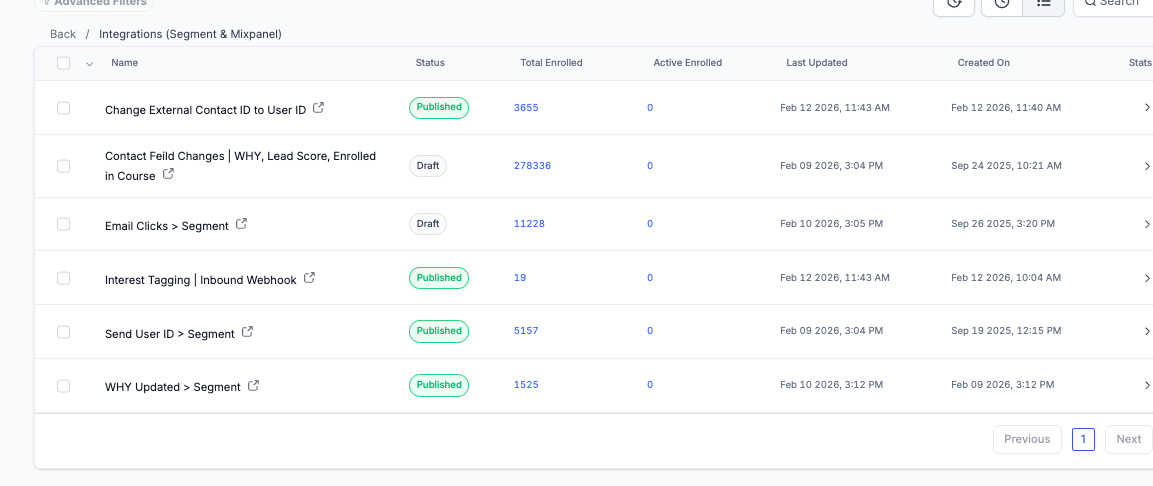The height and width of the screenshot is (486, 1153).
Task: Click the refresh-history clock icon button
Action: point(954,4)
